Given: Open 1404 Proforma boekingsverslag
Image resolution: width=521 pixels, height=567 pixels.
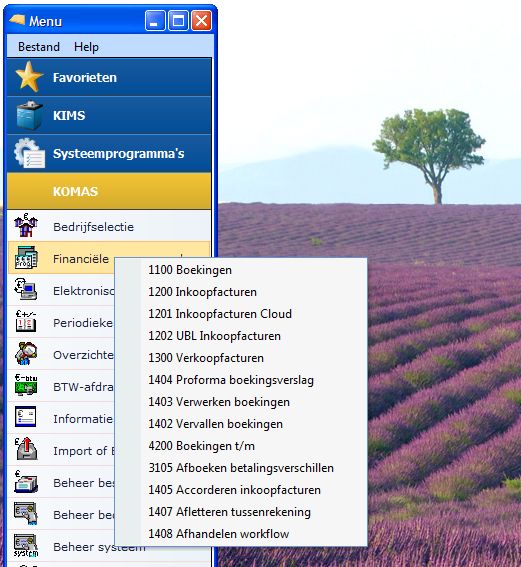Looking at the screenshot, I should click(x=241, y=380).
